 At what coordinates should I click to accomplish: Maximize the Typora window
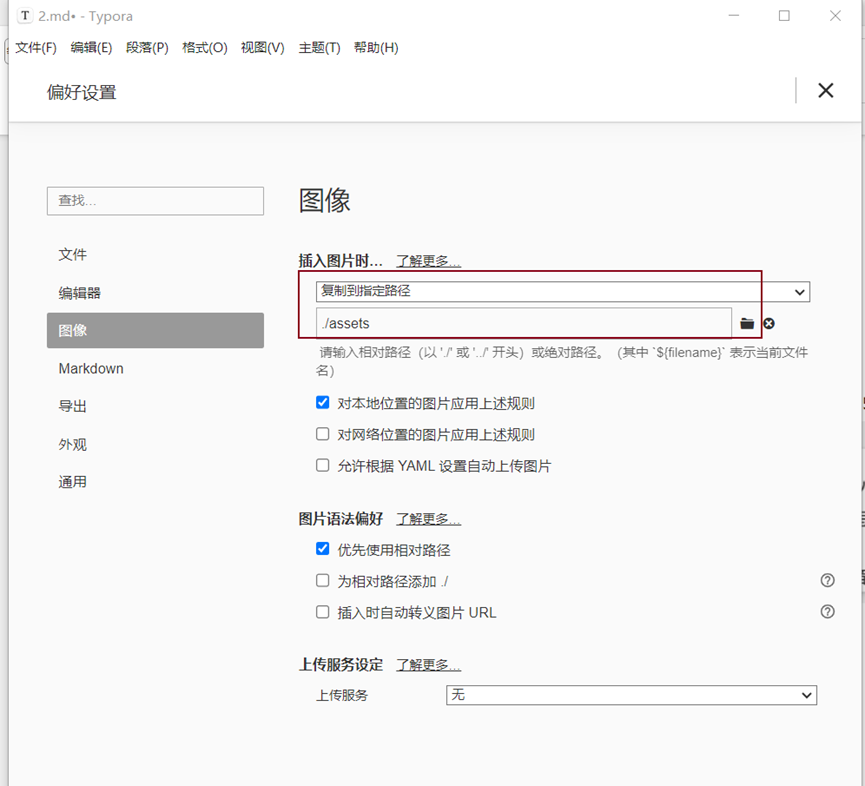click(784, 16)
